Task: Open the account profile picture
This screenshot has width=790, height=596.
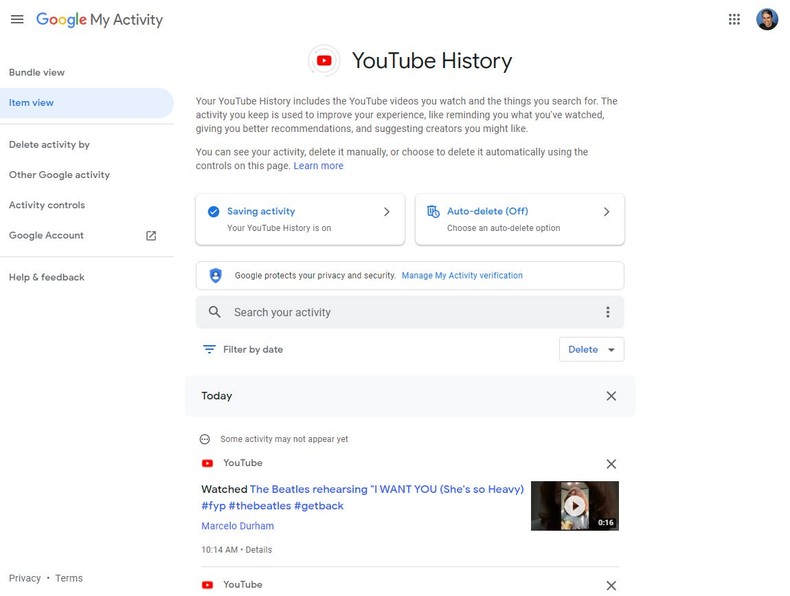Action: 767,20
